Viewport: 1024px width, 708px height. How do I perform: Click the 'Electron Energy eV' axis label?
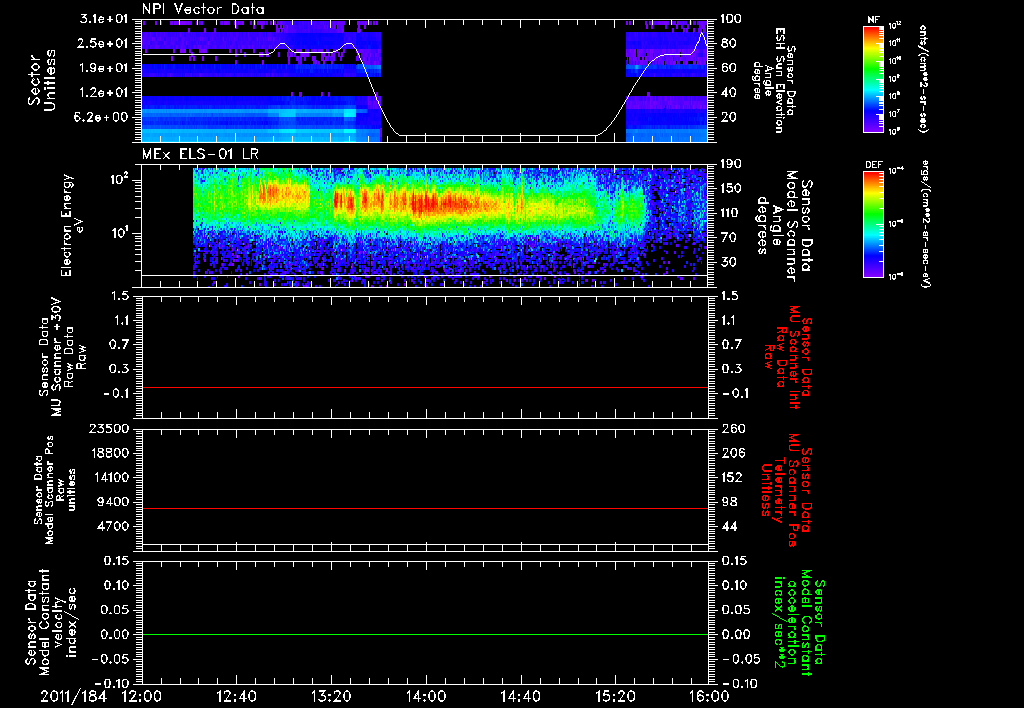[x=72, y=225]
